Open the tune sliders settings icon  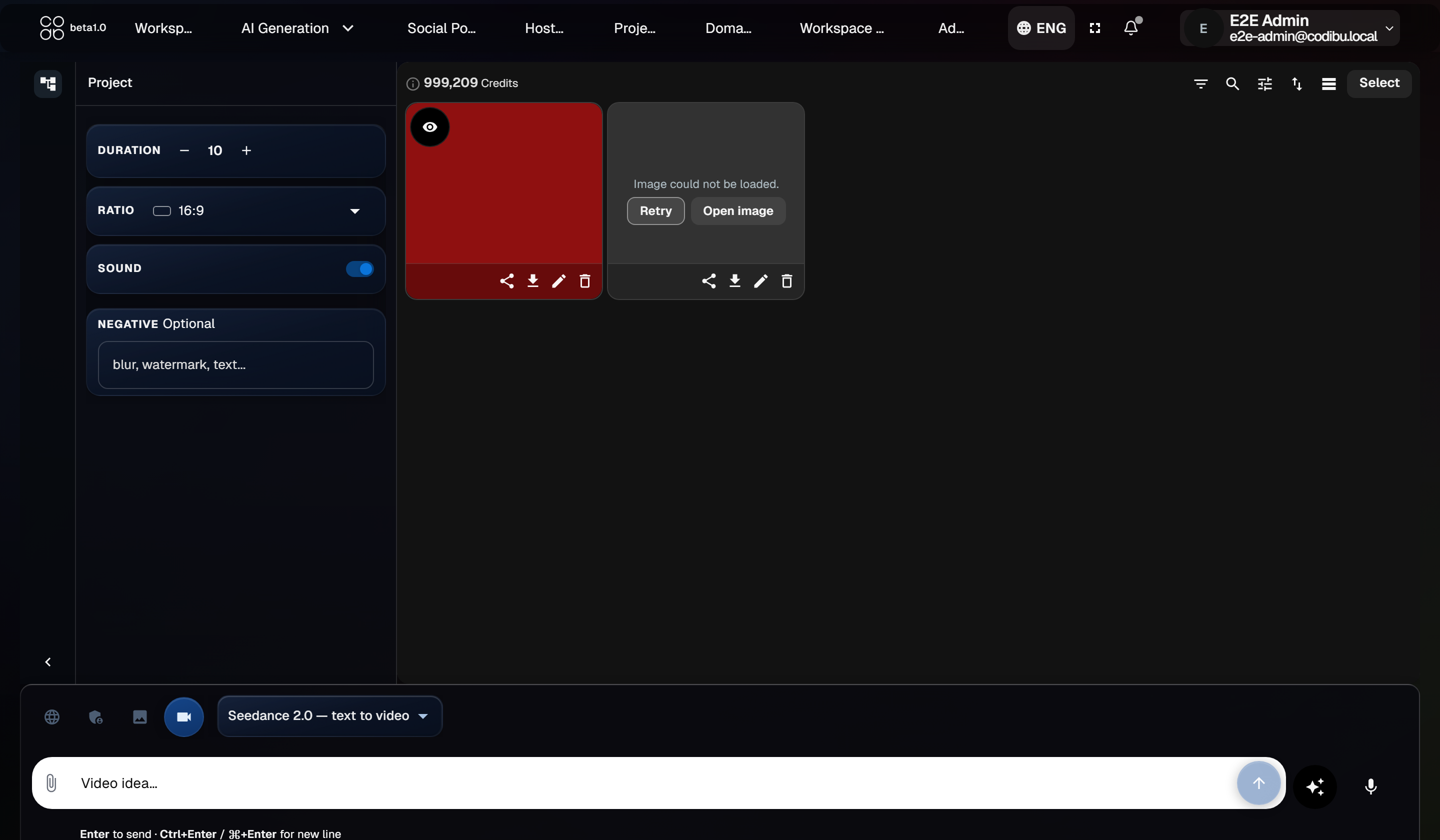pos(1264,83)
